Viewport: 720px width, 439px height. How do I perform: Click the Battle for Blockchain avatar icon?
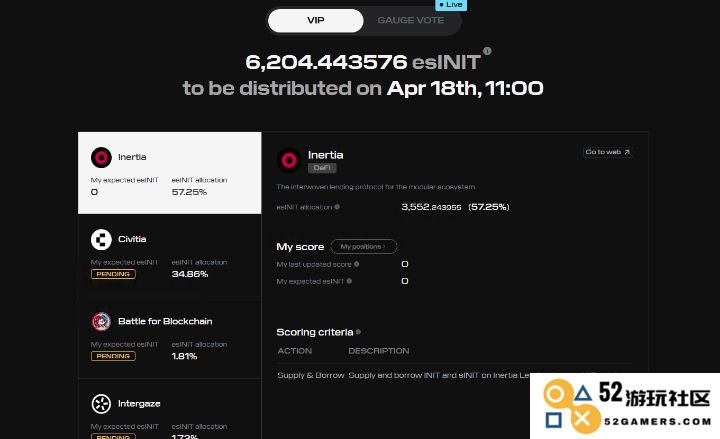click(101, 322)
